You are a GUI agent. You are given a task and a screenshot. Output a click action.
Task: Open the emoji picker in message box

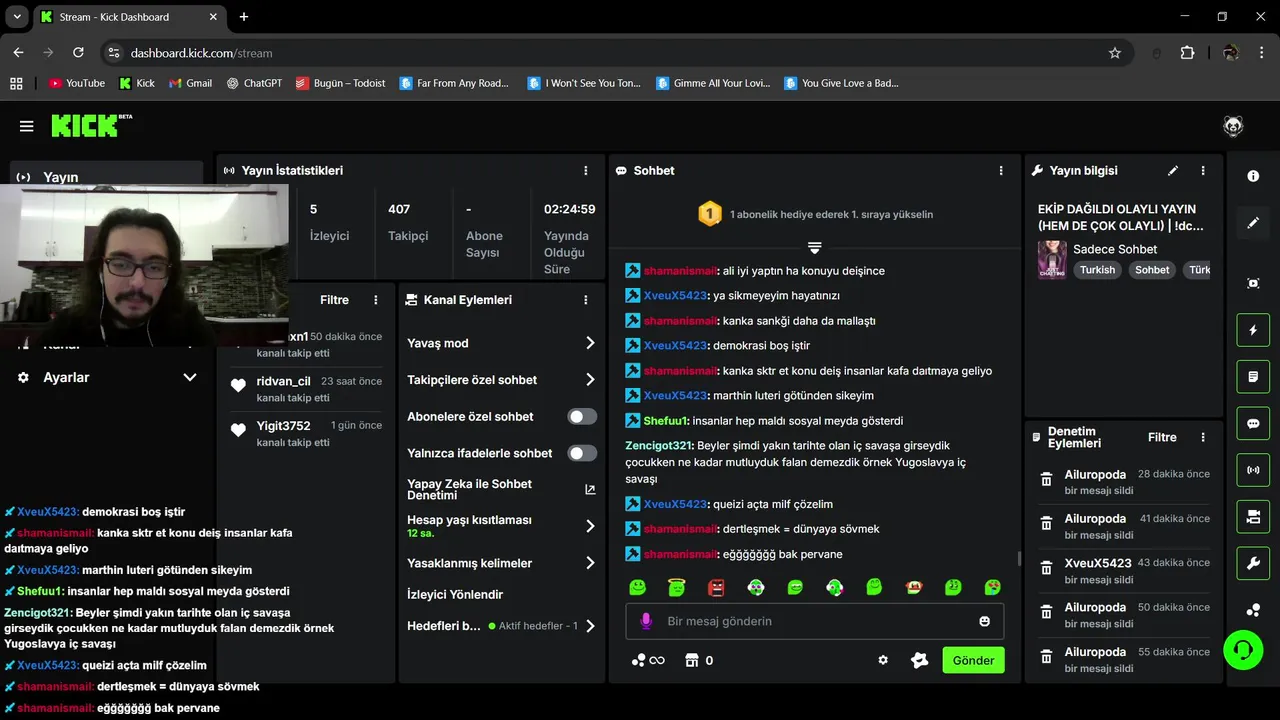(x=984, y=621)
